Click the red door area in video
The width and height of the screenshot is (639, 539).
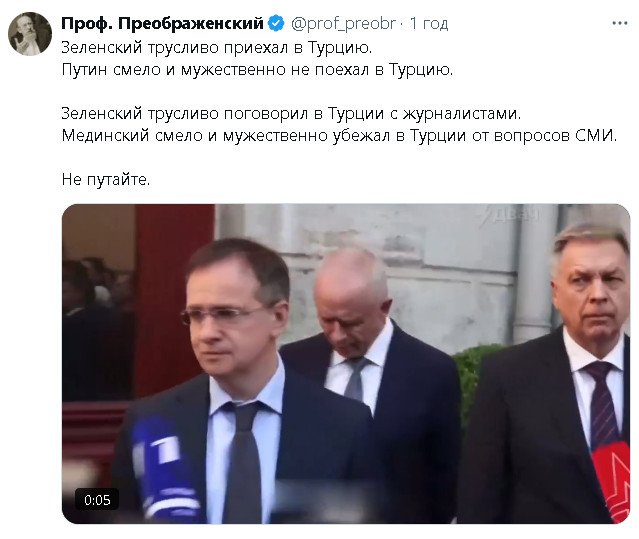175,299
